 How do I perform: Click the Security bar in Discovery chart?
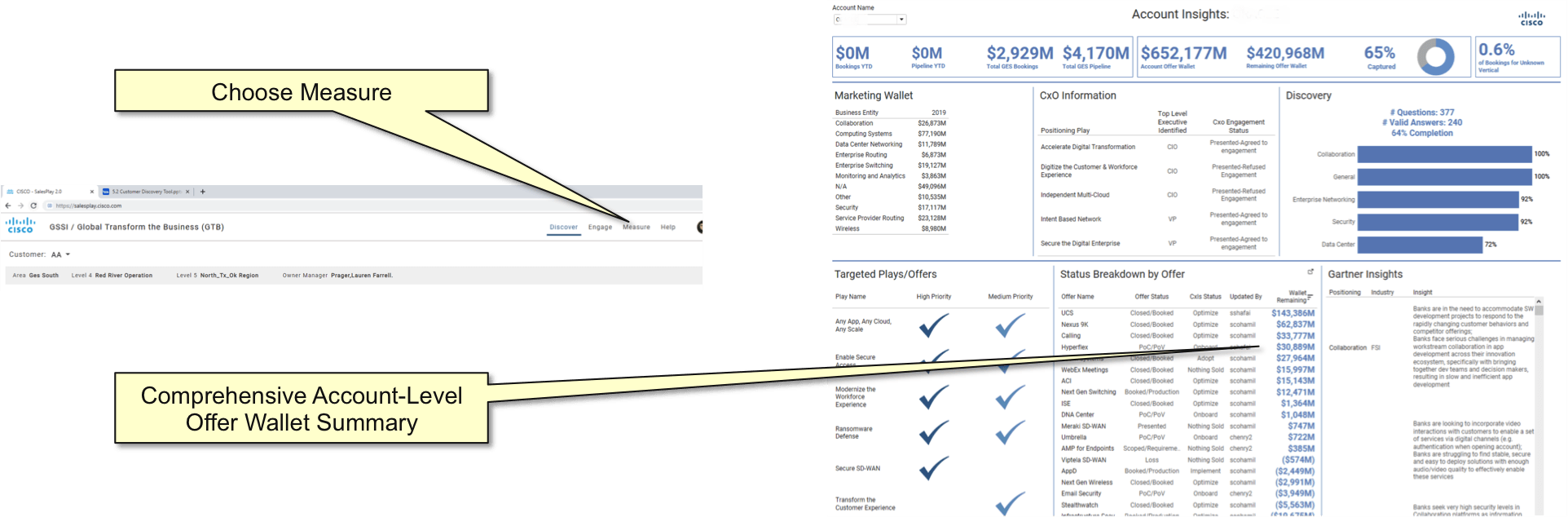click(x=1438, y=222)
